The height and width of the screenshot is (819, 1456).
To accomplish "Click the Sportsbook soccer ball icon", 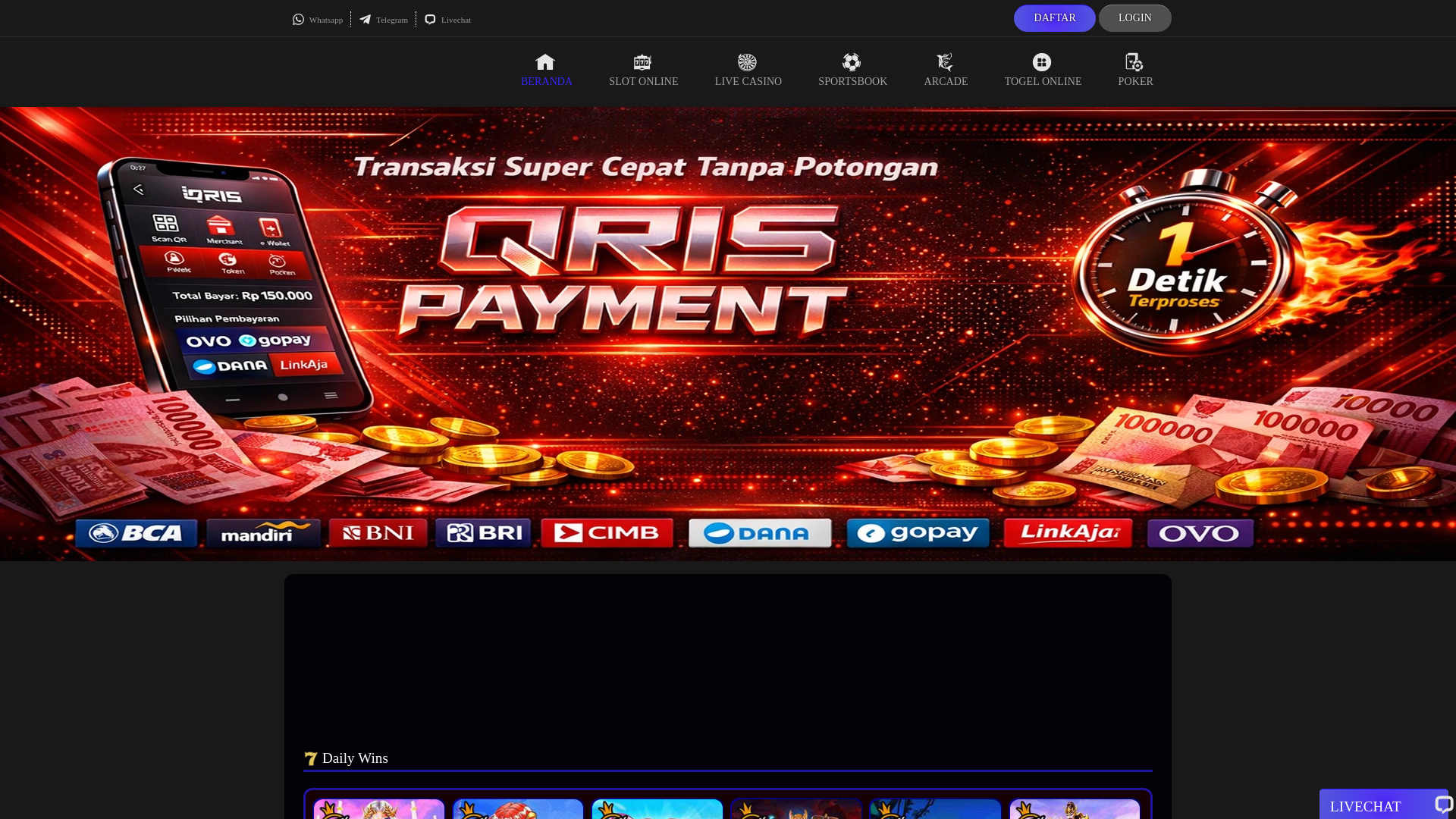I will (852, 62).
